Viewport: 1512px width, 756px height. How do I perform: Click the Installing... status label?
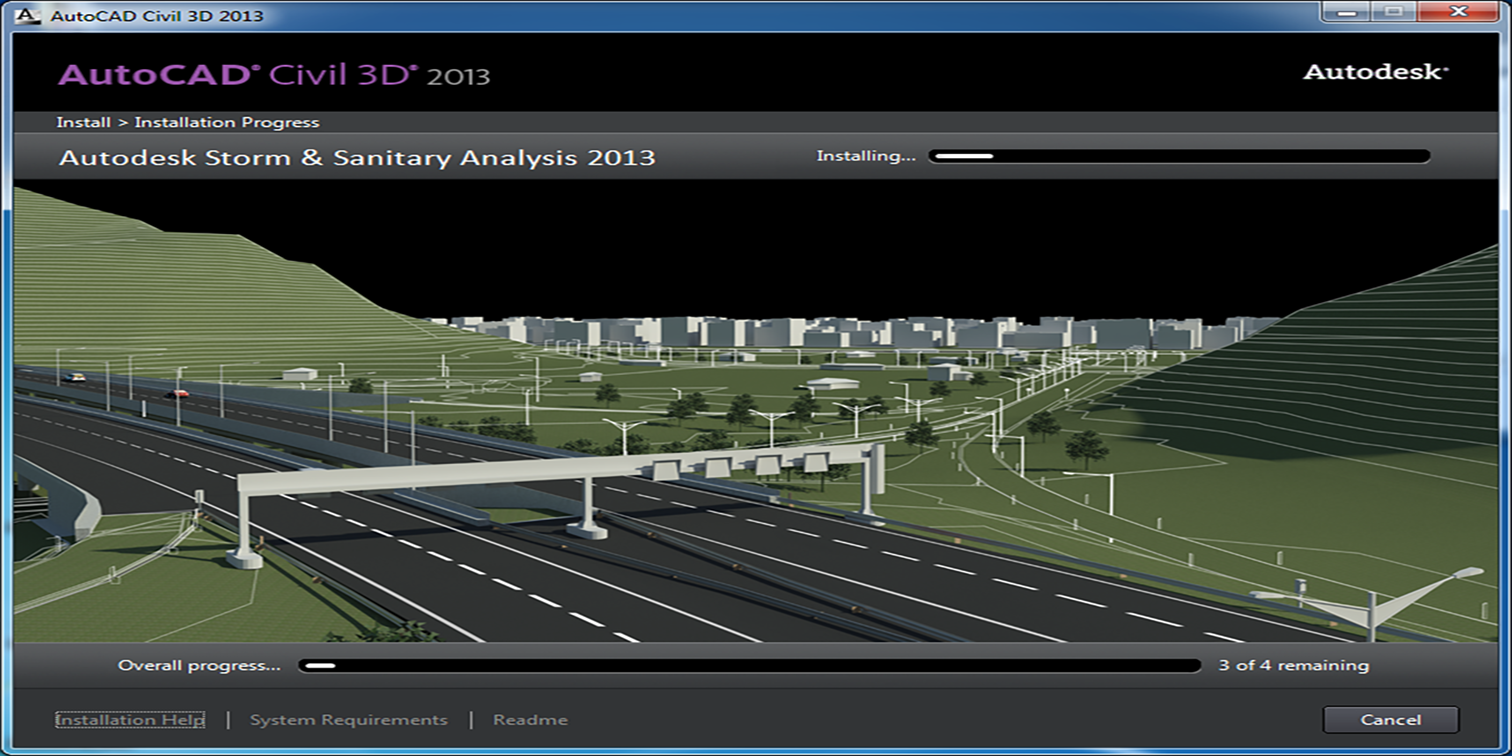pyautogui.click(x=866, y=156)
